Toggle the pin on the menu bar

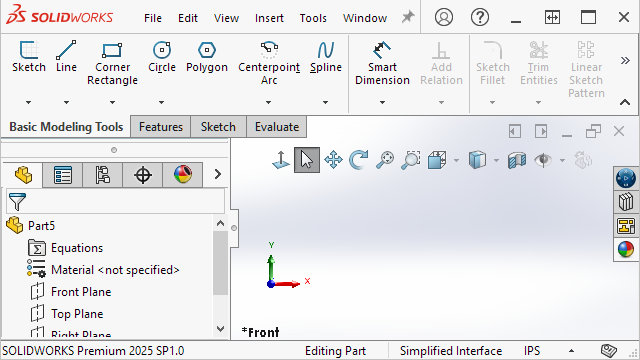point(407,17)
